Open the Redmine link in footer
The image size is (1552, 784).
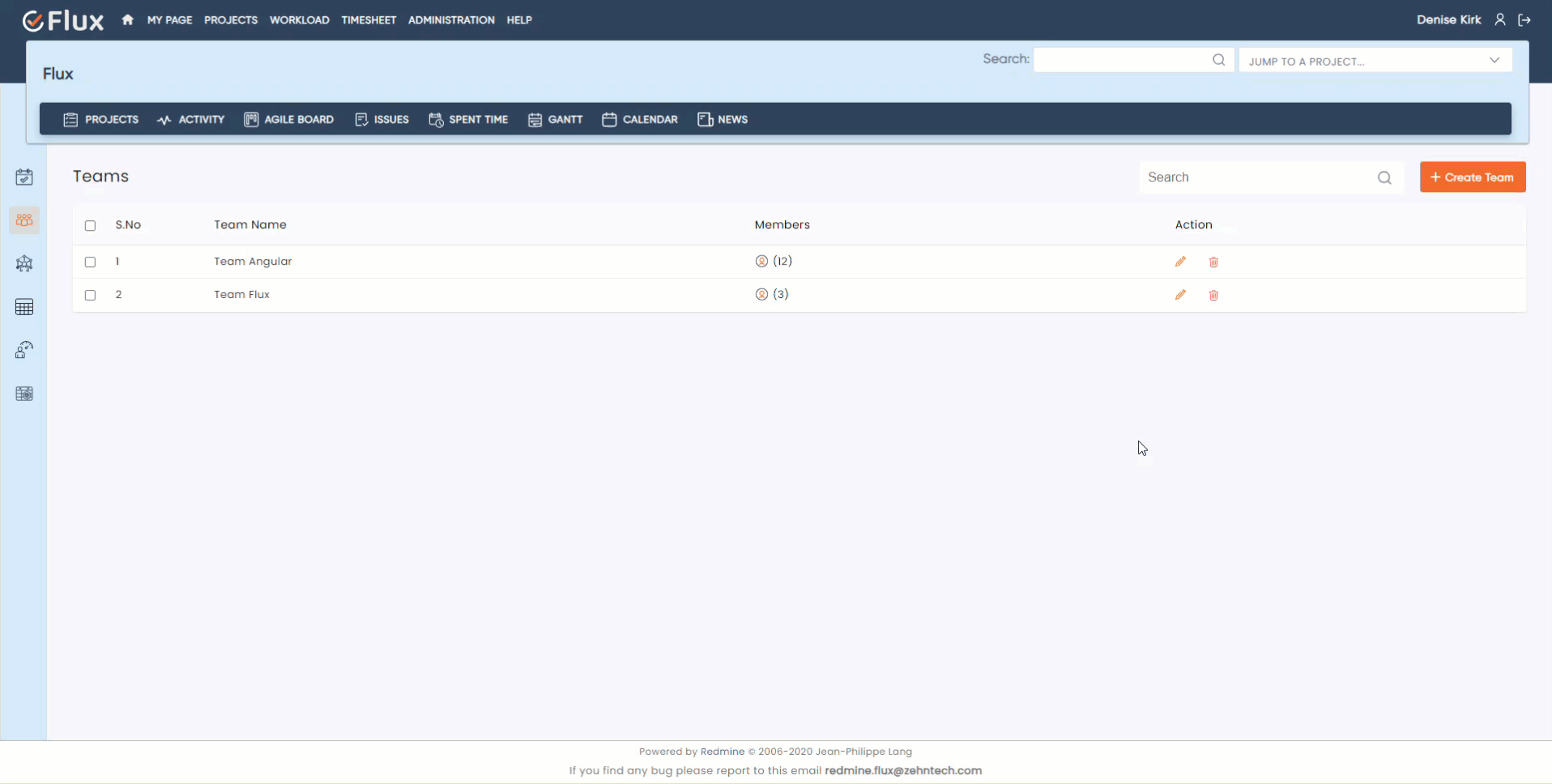tap(722, 751)
